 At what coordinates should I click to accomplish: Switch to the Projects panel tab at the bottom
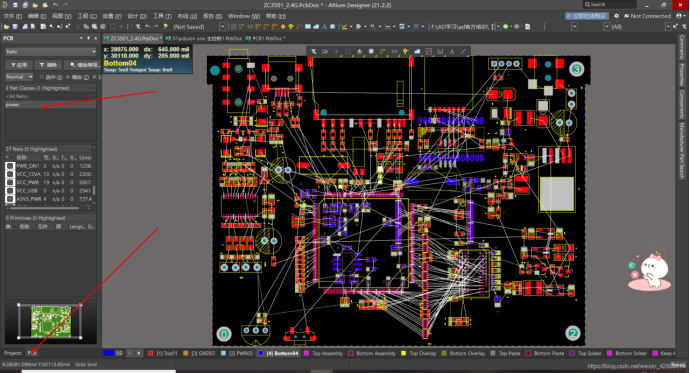coord(13,353)
